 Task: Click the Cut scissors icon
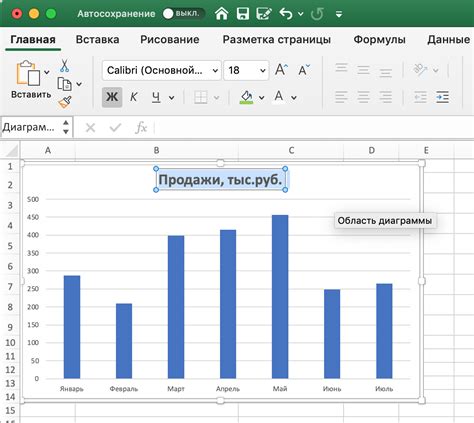[64, 66]
